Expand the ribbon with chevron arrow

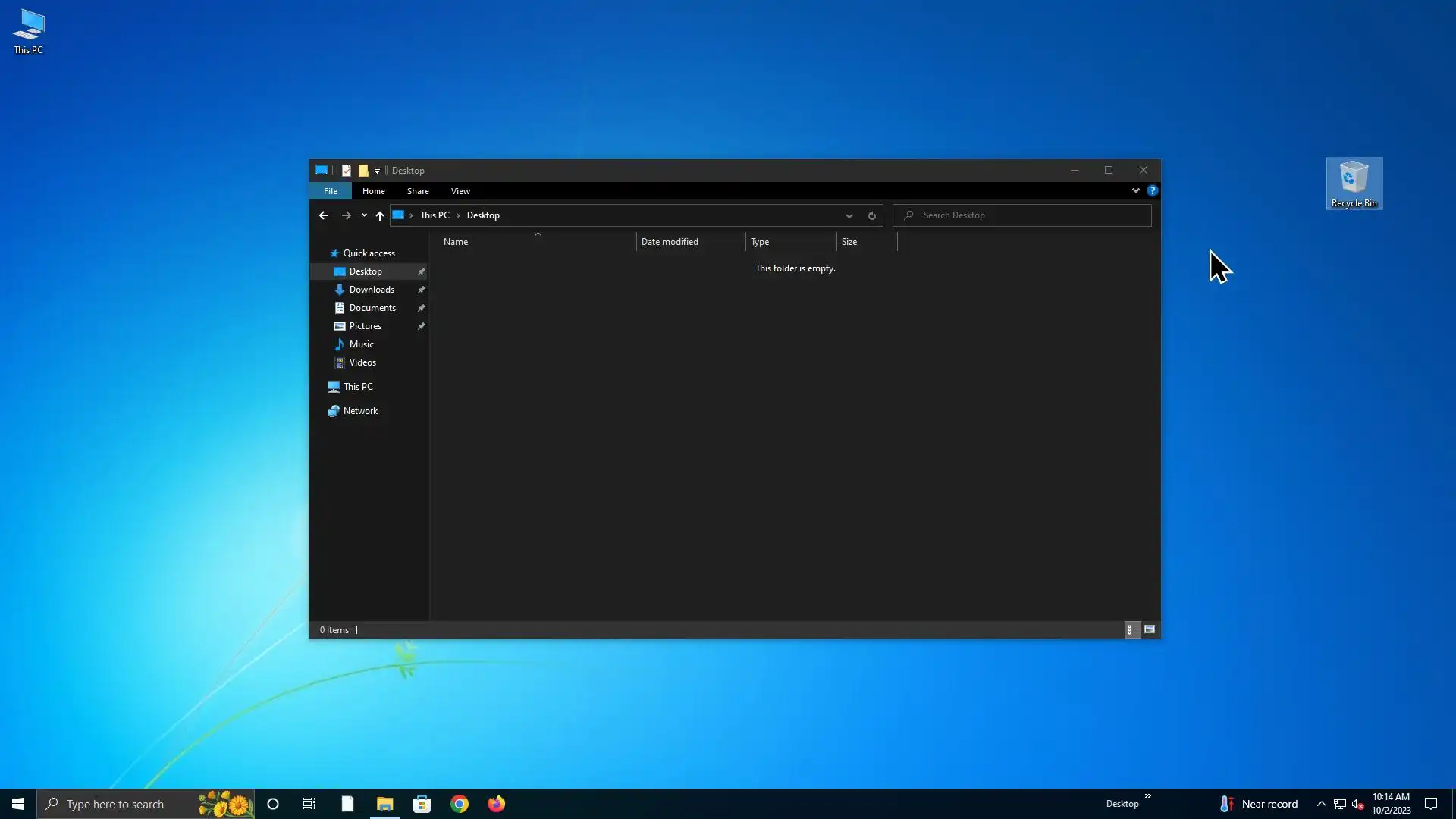[1135, 191]
